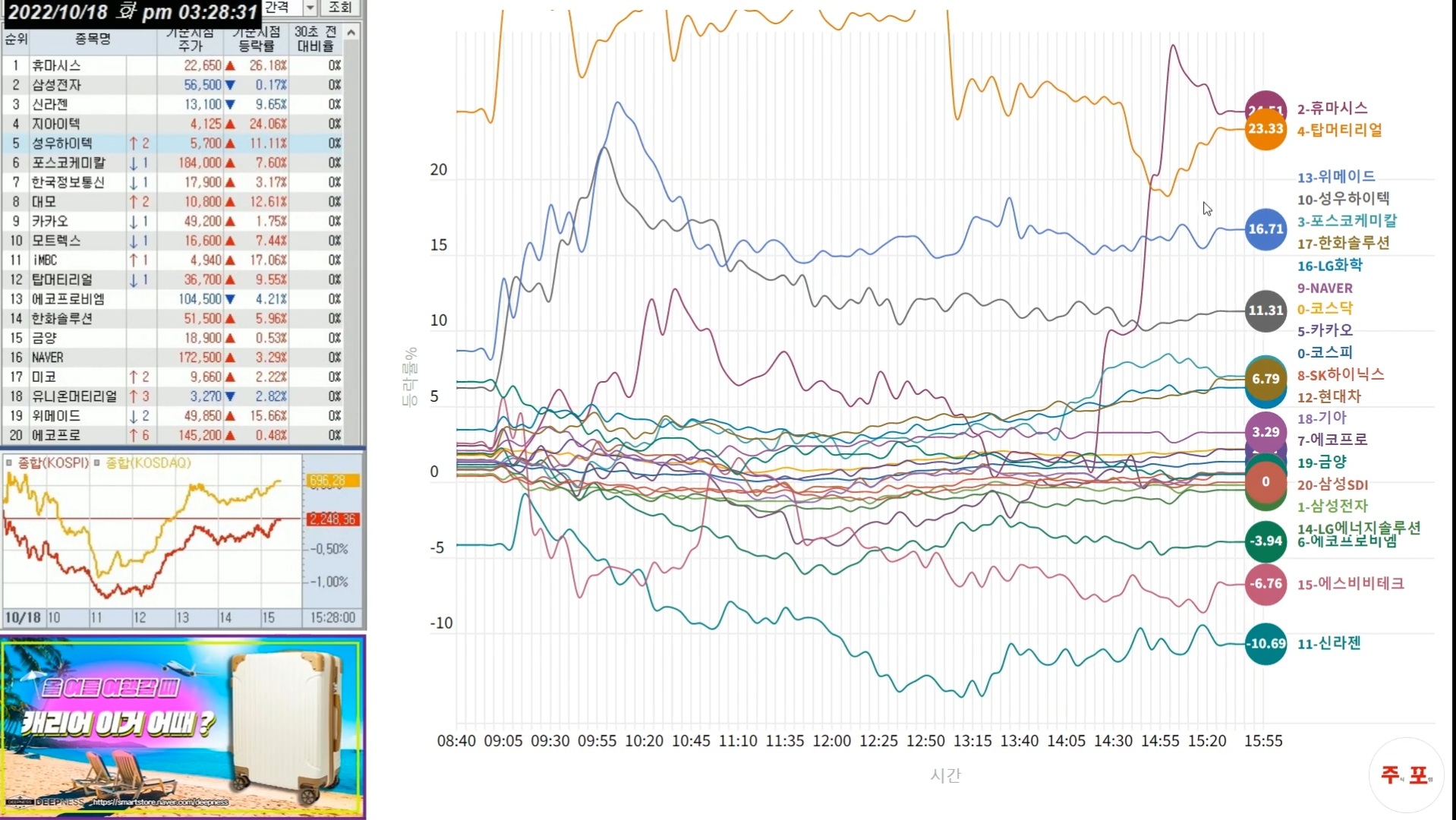The height and width of the screenshot is (820, 1456).
Task: Sort by the 순위 column header
Action: tap(16, 39)
